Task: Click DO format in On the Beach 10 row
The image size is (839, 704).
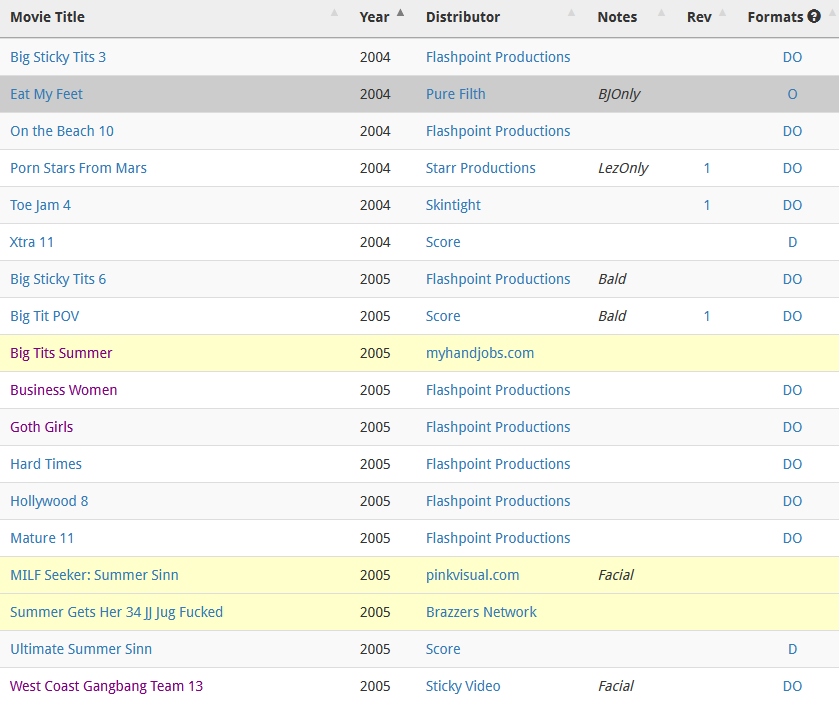Action: (x=792, y=131)
